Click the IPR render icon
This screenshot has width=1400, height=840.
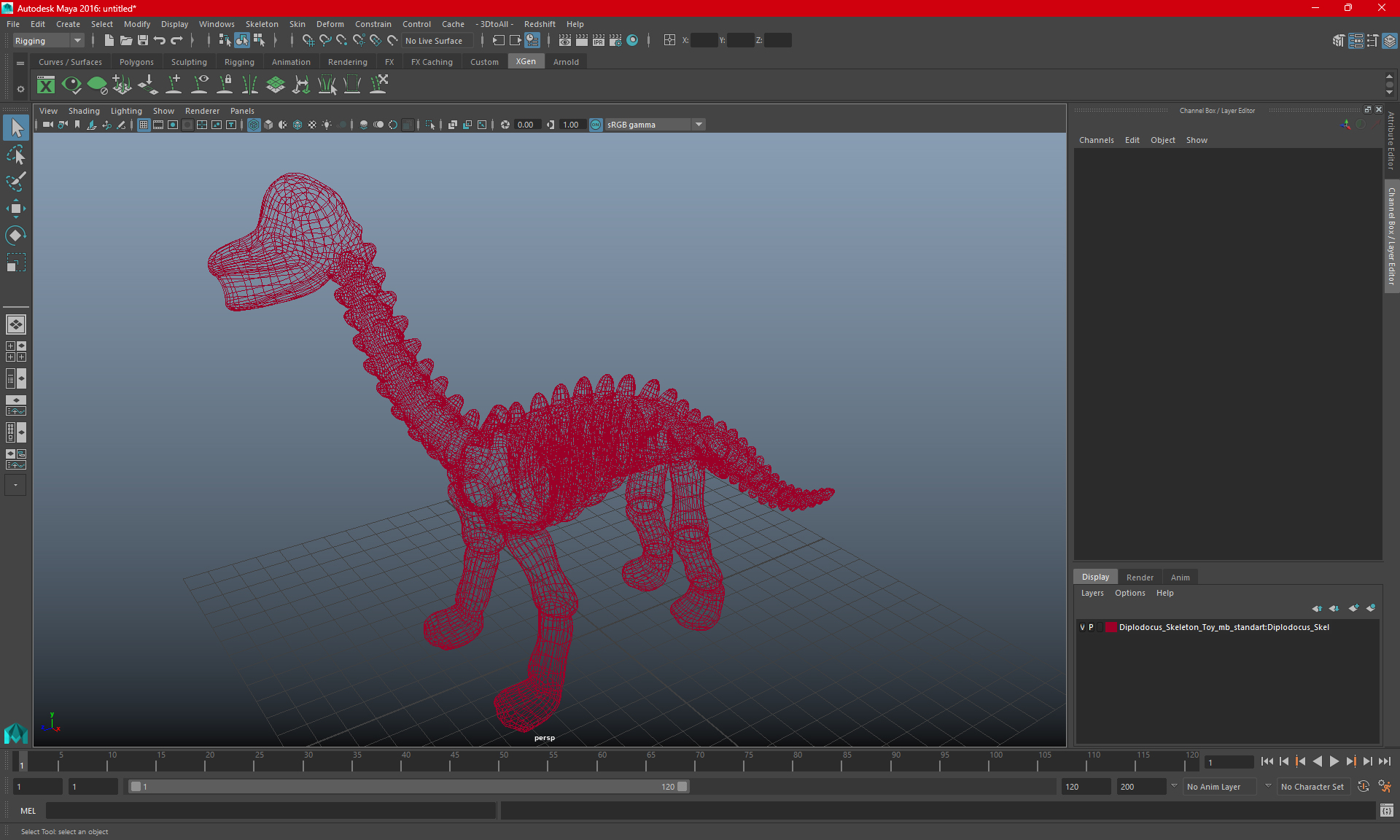point(599,41)
